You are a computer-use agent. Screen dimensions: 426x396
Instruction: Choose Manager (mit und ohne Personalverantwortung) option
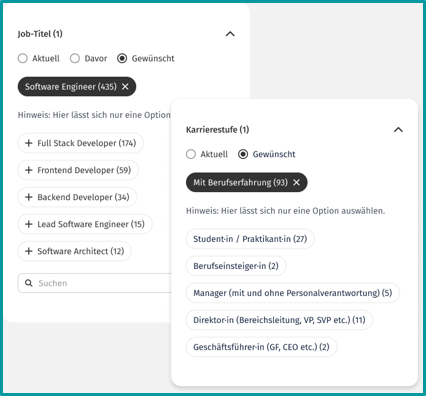pos(293,293)
